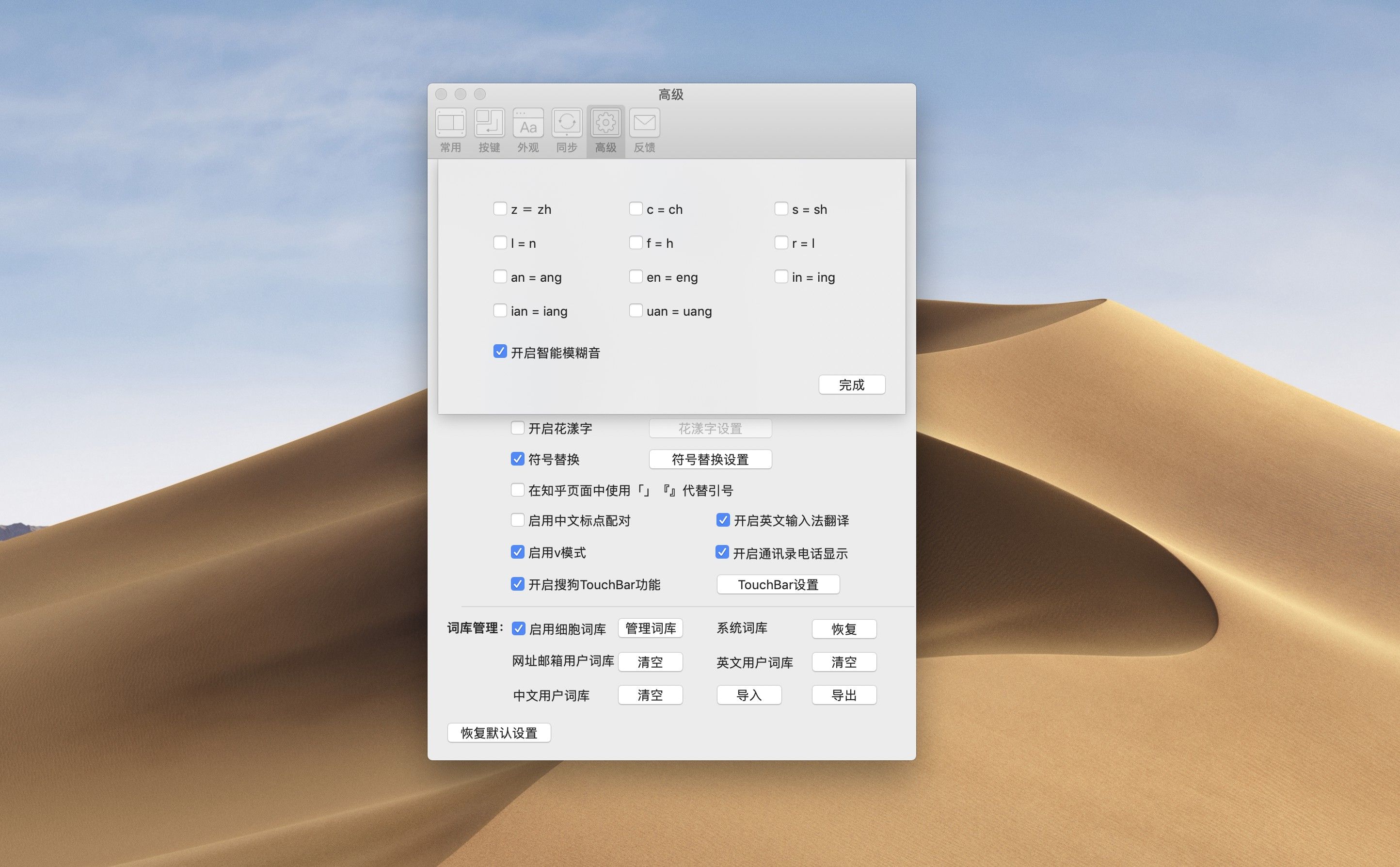This screenshot has width=1400, height=867.
Task: Uncheck 符号替换 checkbox
Action: click(517, 459)
